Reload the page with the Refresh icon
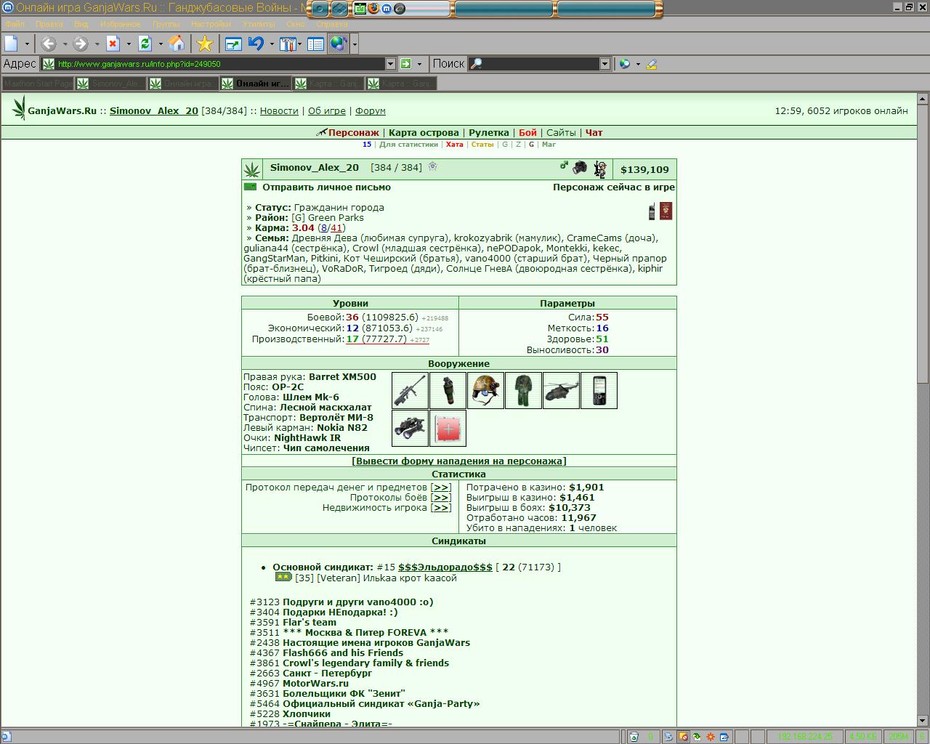This screenshot has height=744, width=930. (145, 43)
